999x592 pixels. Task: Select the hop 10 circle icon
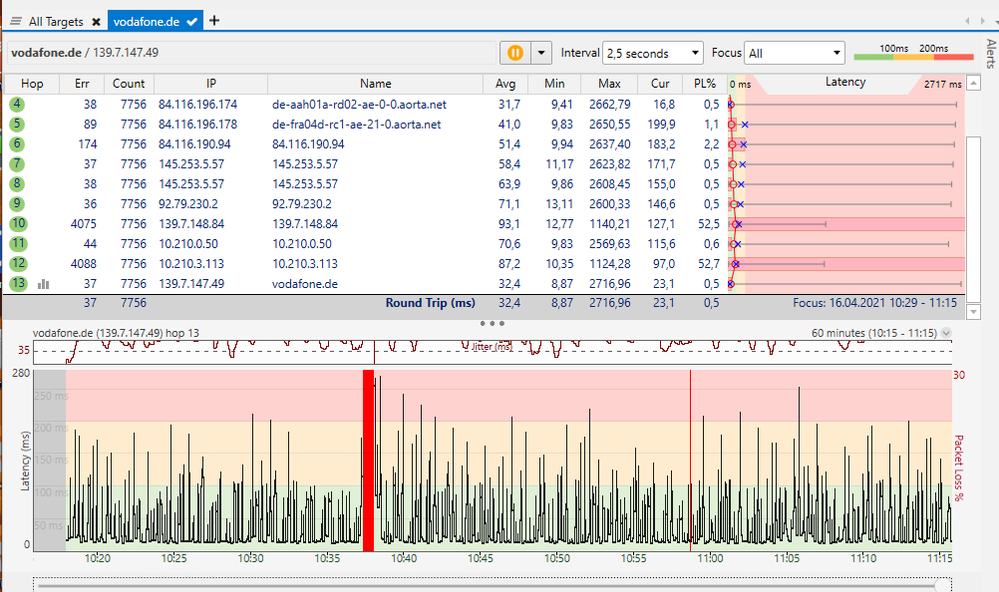(x=18, y=224)
